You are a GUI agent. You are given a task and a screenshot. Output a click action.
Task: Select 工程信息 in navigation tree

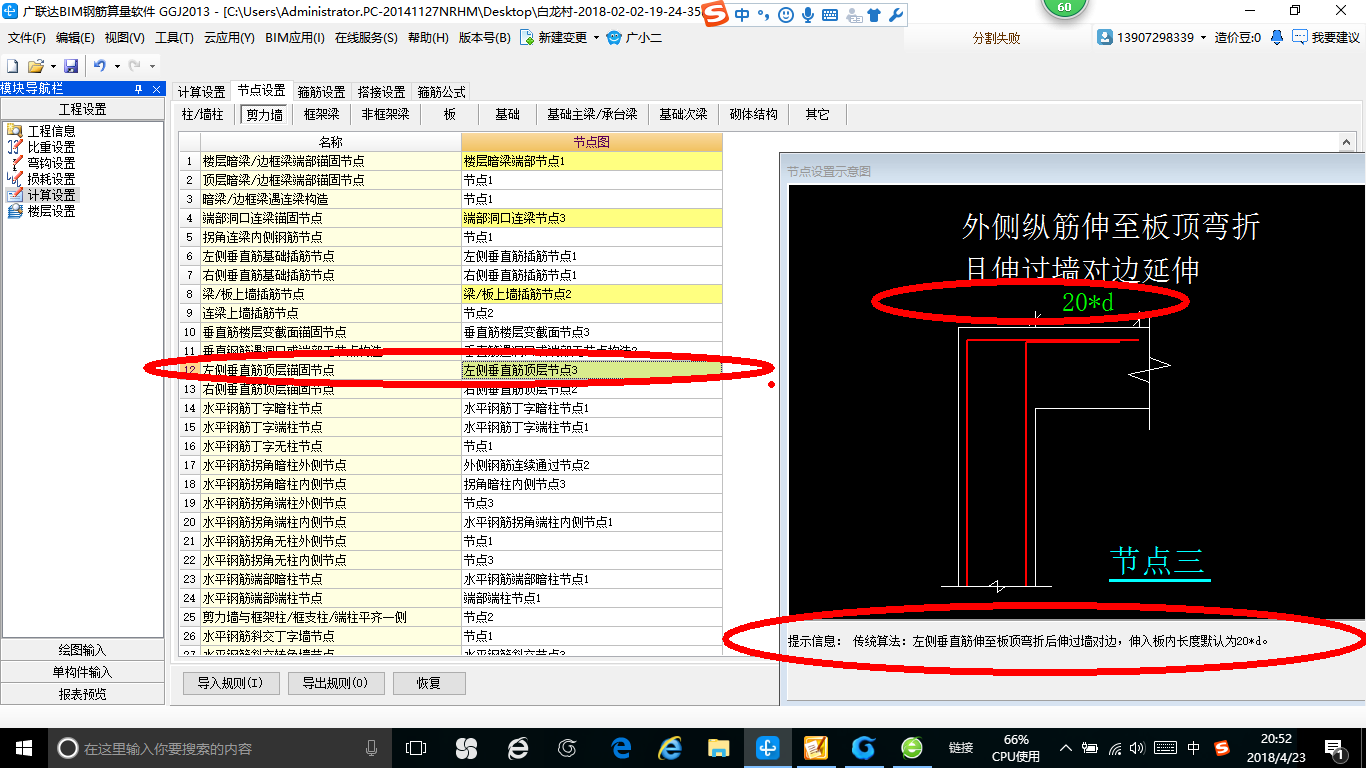click(51, 131)
